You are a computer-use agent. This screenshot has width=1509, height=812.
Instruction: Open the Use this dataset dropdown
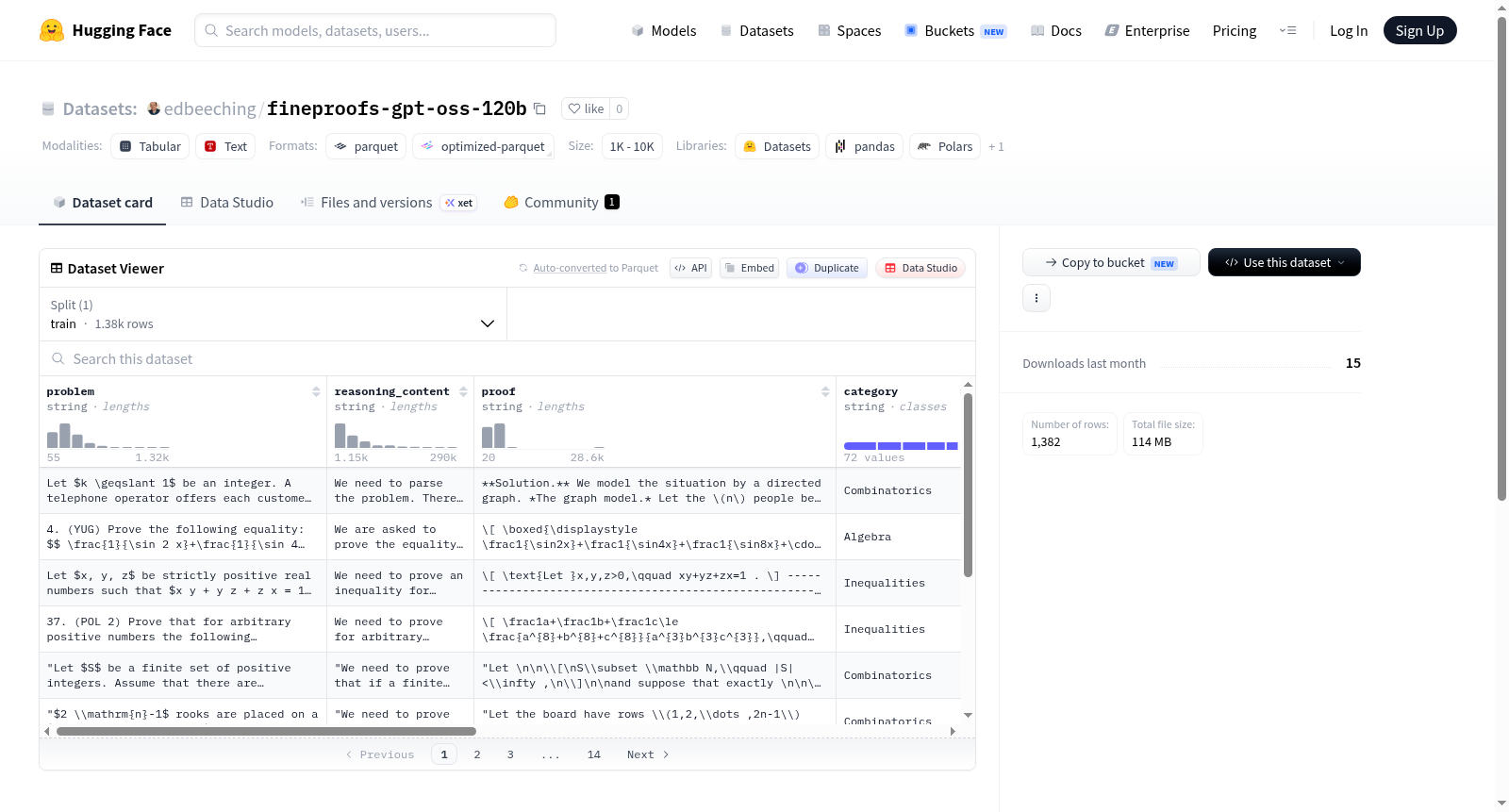[x=1285, y=262]
